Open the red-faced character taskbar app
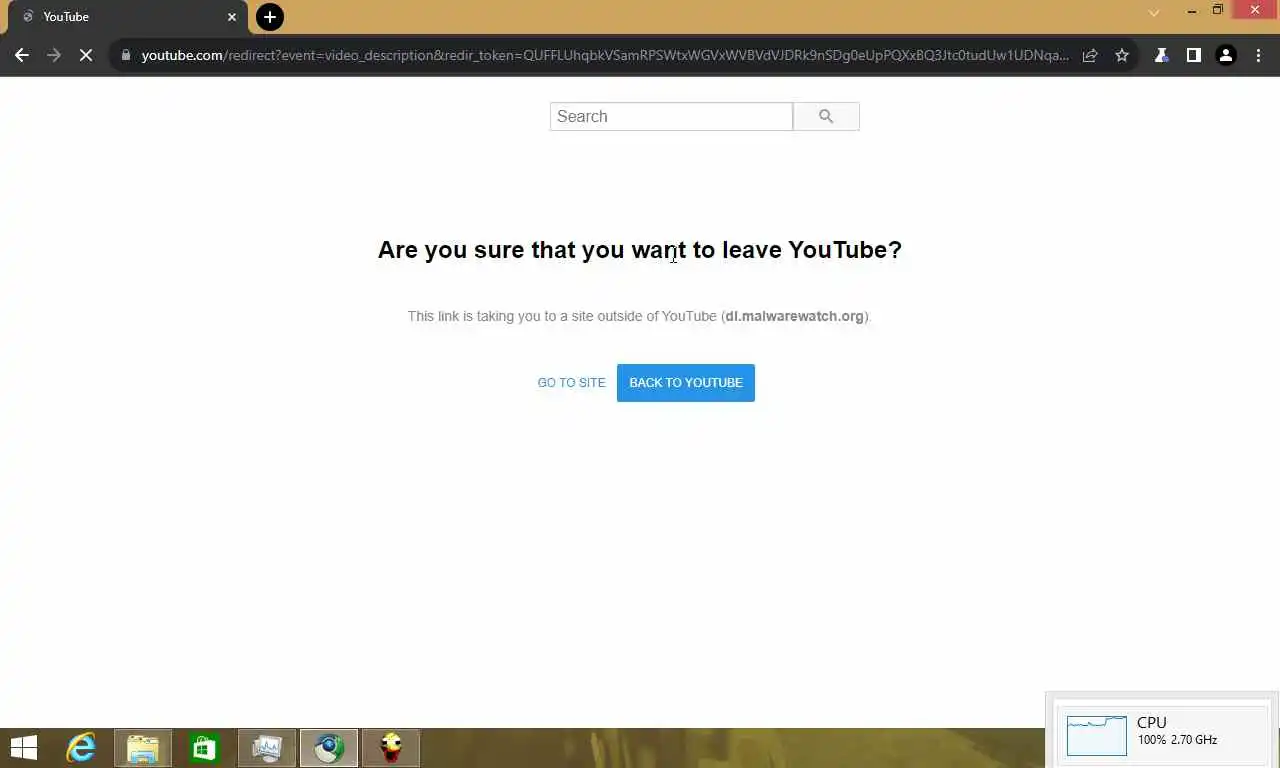 click(391, 748)
